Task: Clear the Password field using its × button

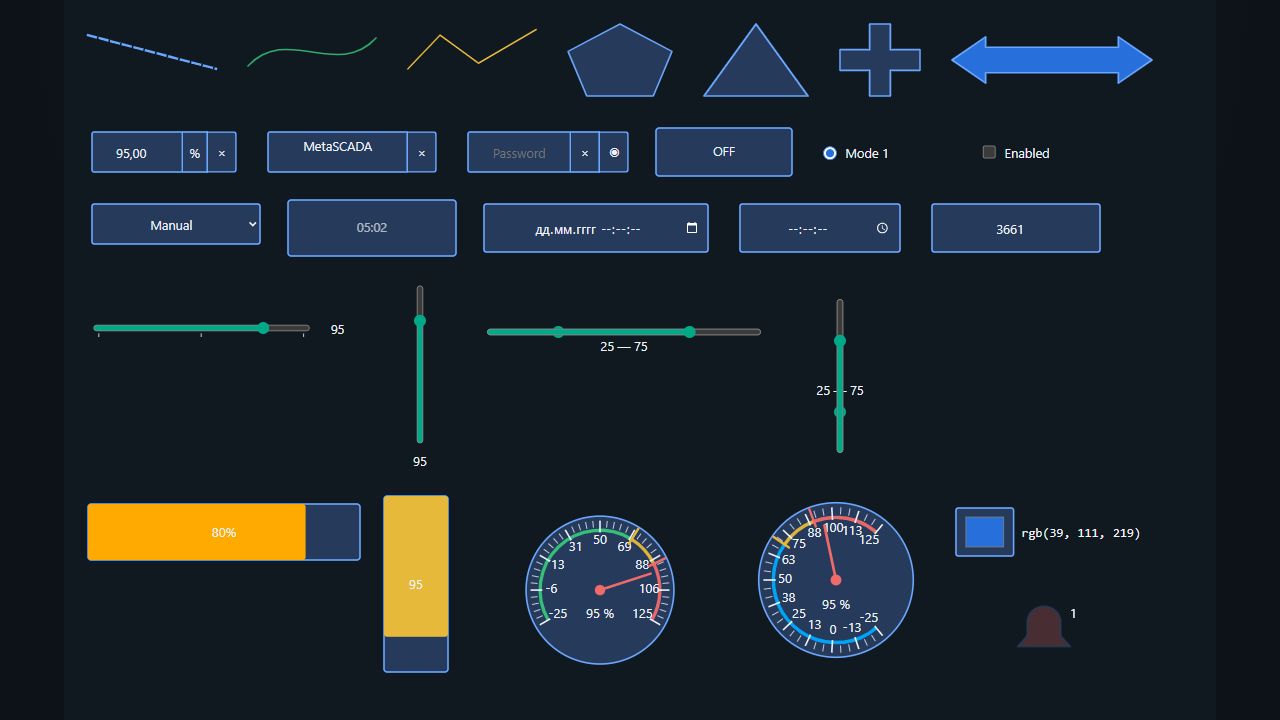Action: (x=585, y=153)
